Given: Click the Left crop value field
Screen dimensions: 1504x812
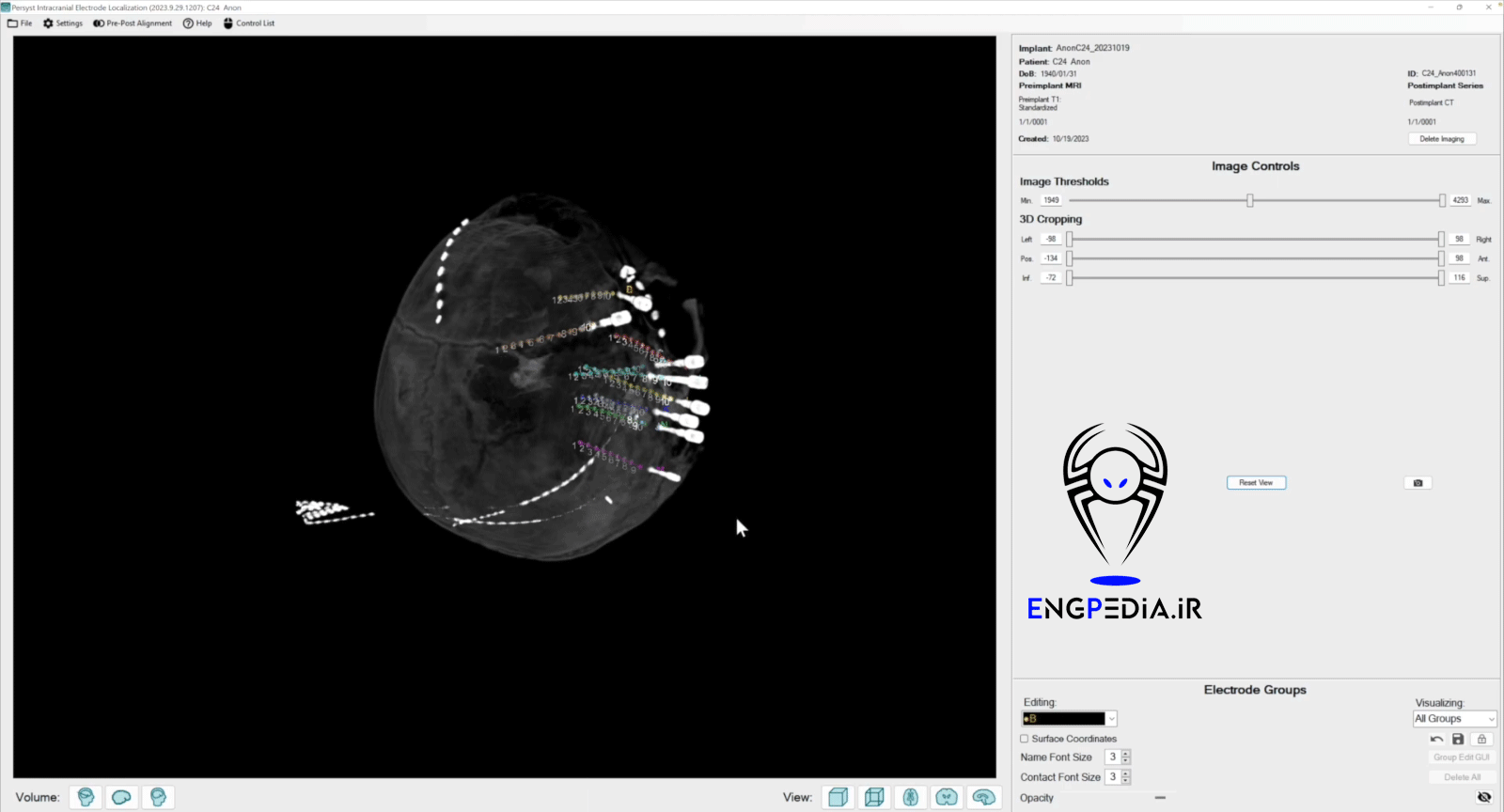Looking at the screenshot, I should click(x=1051, y=239).
